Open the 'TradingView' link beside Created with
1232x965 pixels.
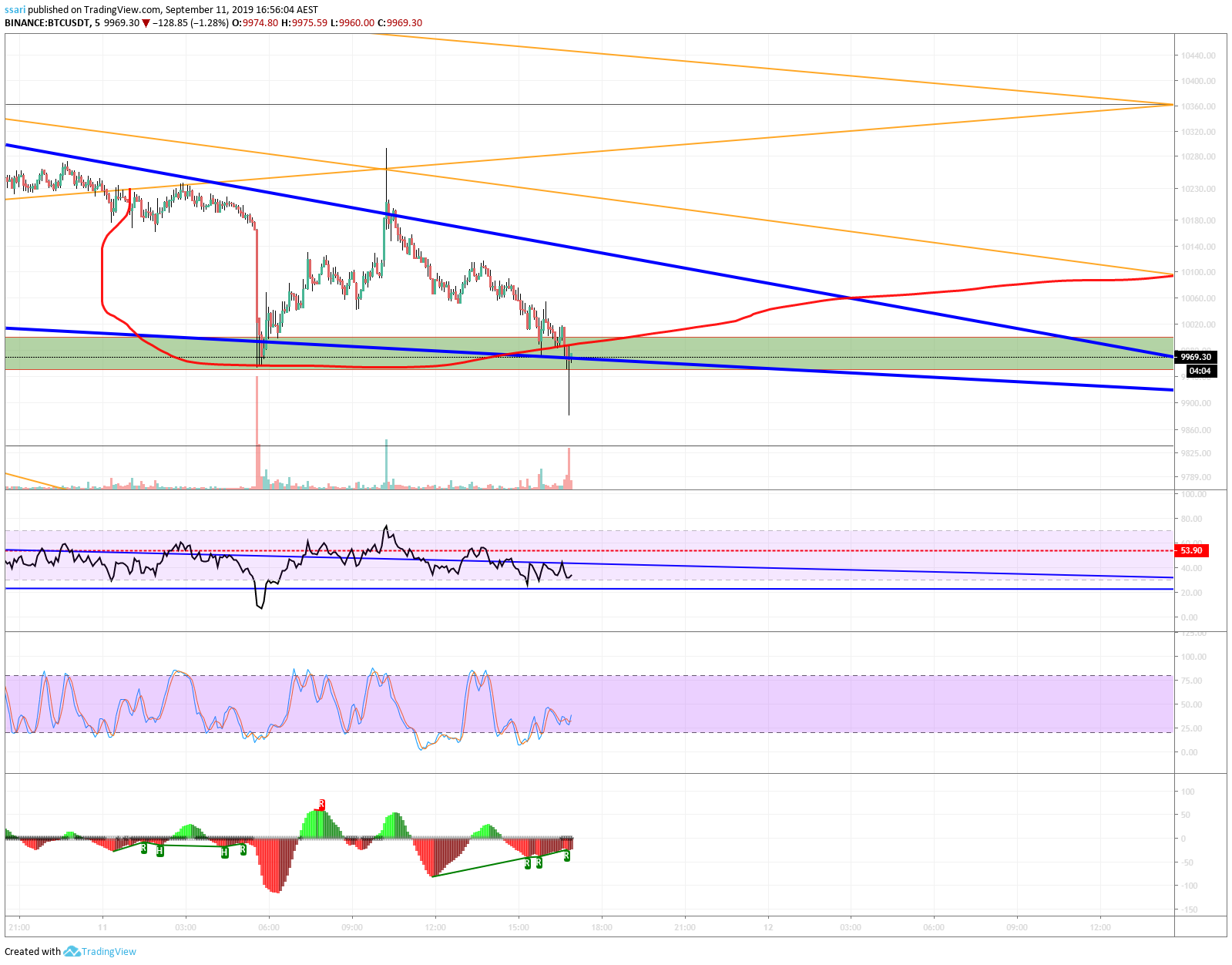point(109,951)
